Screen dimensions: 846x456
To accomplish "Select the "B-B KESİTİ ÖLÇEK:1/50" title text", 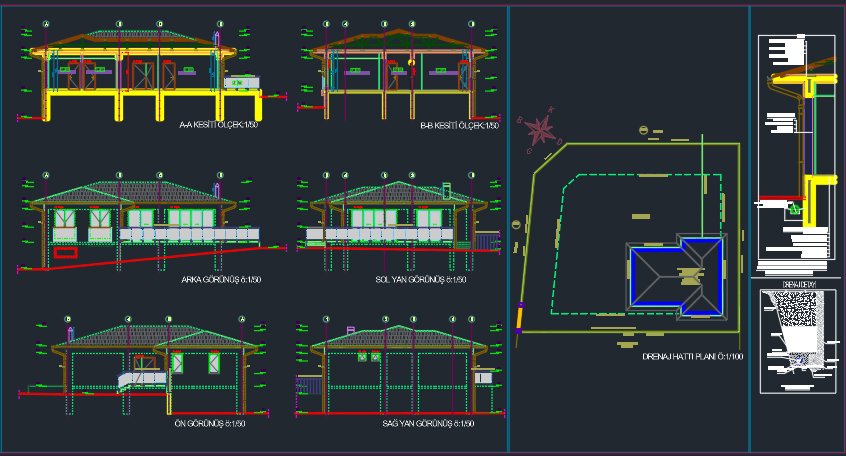I will click(458, 126).
